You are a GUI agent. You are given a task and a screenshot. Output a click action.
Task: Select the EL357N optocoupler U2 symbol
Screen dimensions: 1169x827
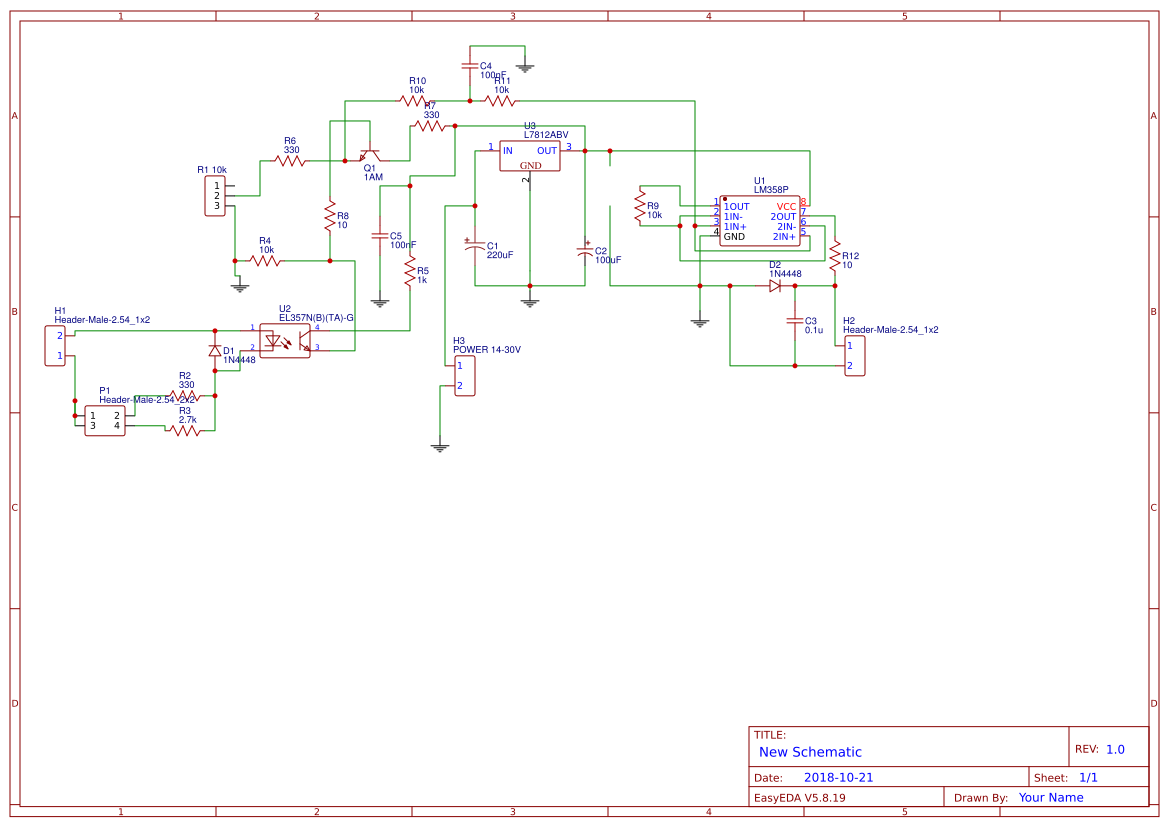tap(285, 341)
